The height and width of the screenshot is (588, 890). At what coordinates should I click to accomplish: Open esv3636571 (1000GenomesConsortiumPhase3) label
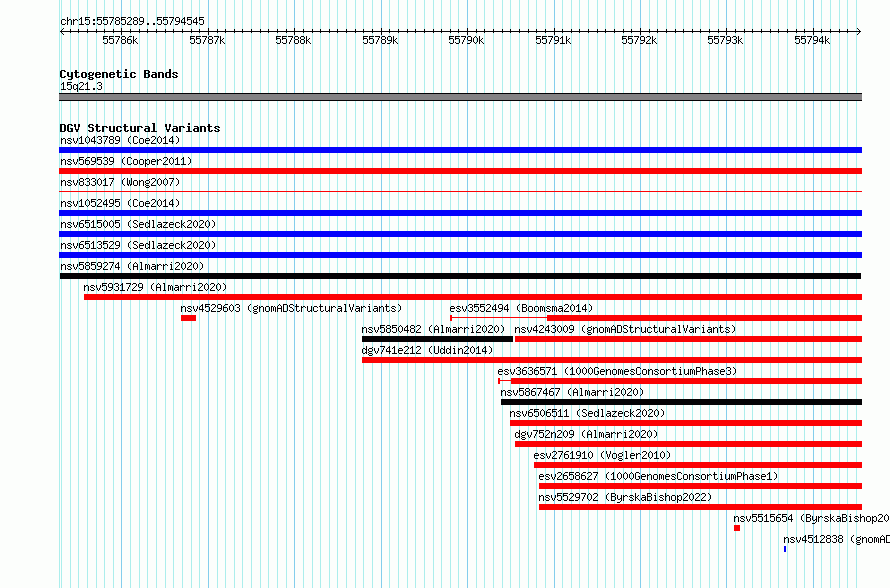(617, 371)
